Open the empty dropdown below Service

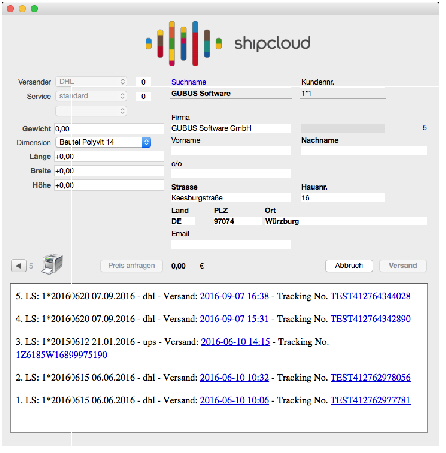pos(91,112)
